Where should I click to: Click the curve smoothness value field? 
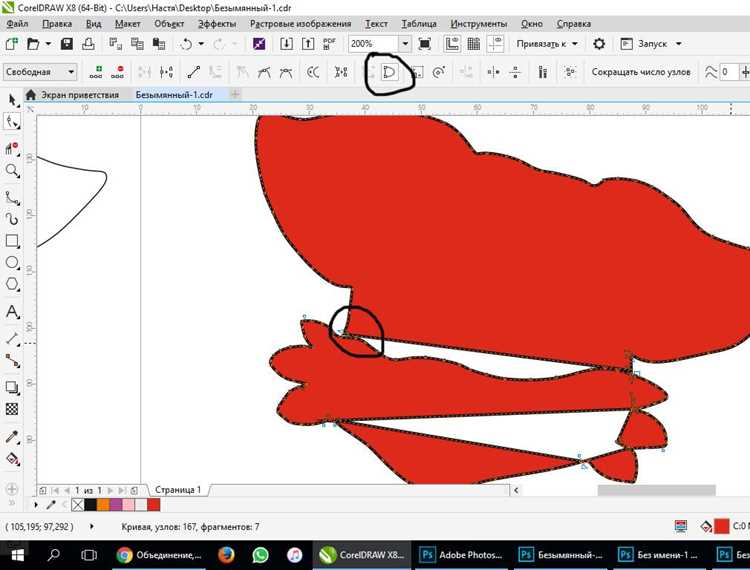pyautogui.click(x=728, y=72)
